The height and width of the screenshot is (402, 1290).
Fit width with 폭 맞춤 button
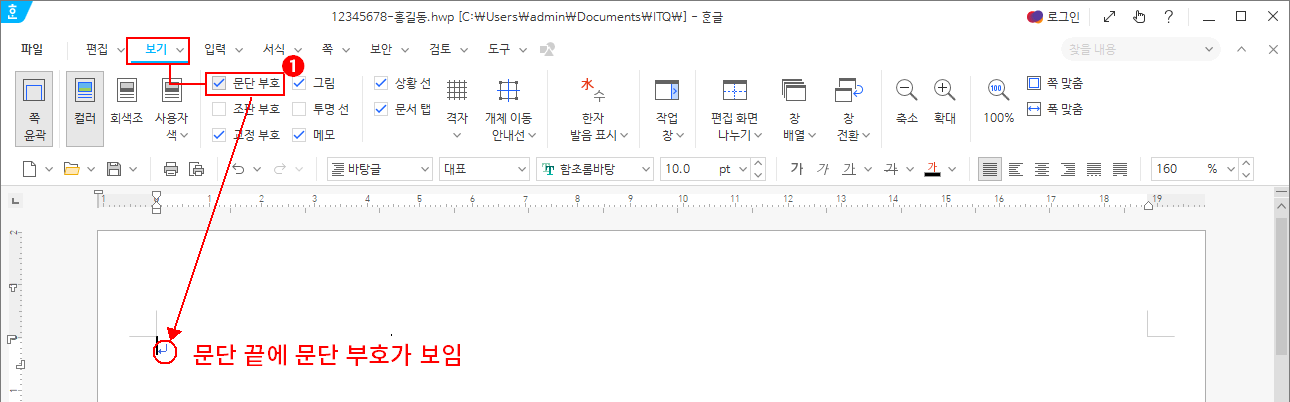tap(1056, 109)
